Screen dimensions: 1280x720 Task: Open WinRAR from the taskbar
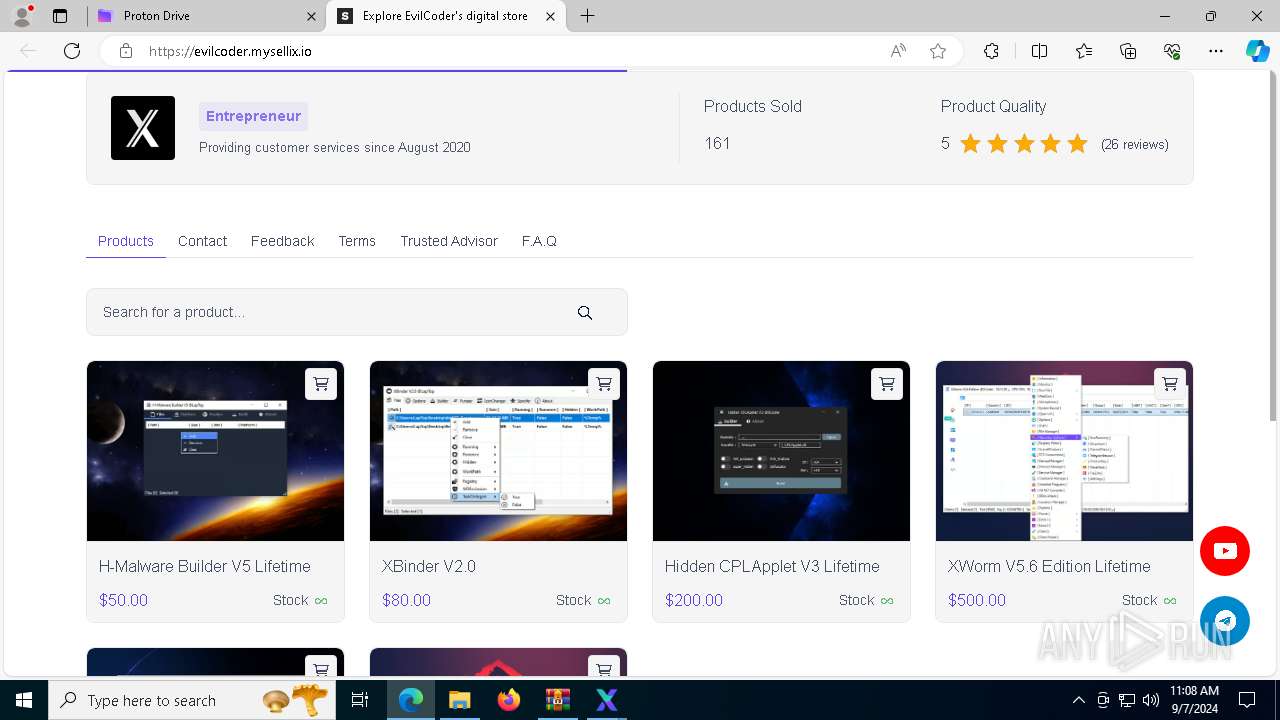557,700
